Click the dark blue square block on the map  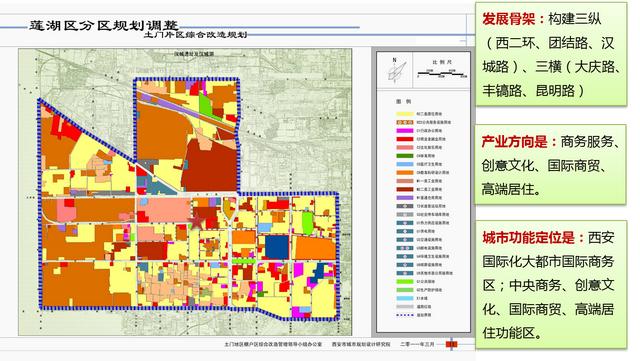point(277,247)
